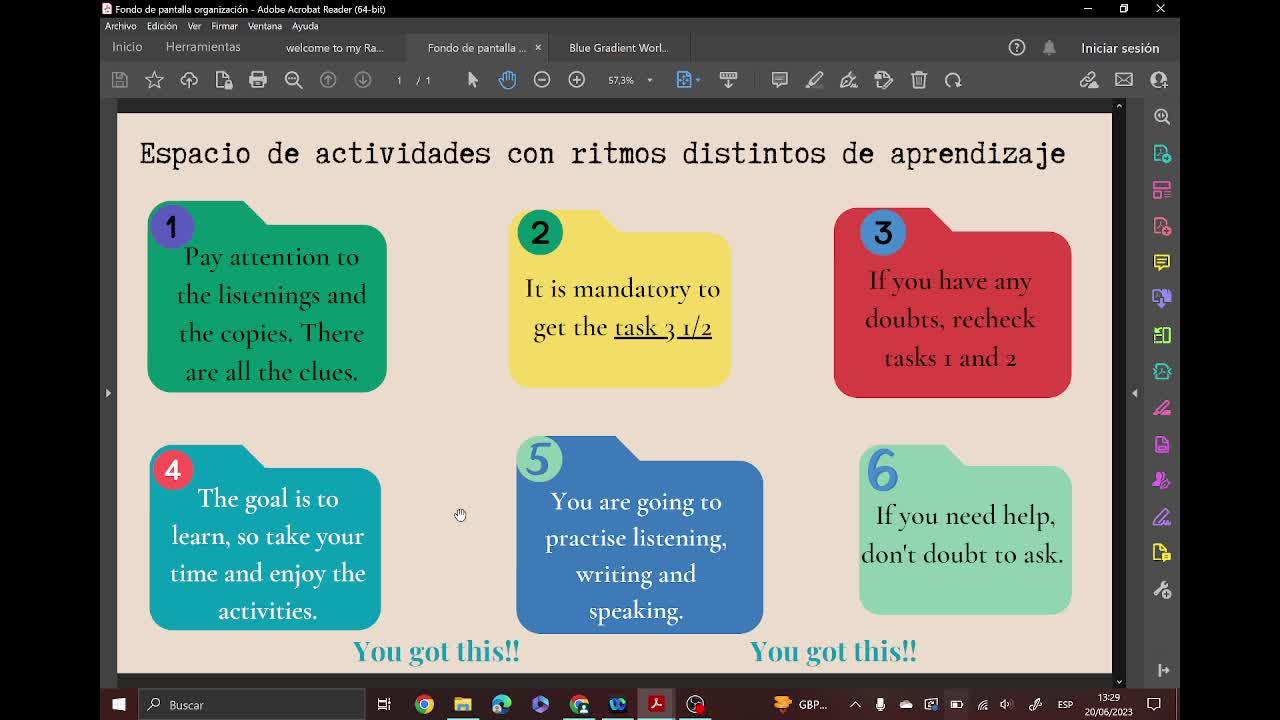Switch to 'Blue Gradient Worl...' tab
Viewport: 1280px width, 720px height.
click(x=619, y=48)
